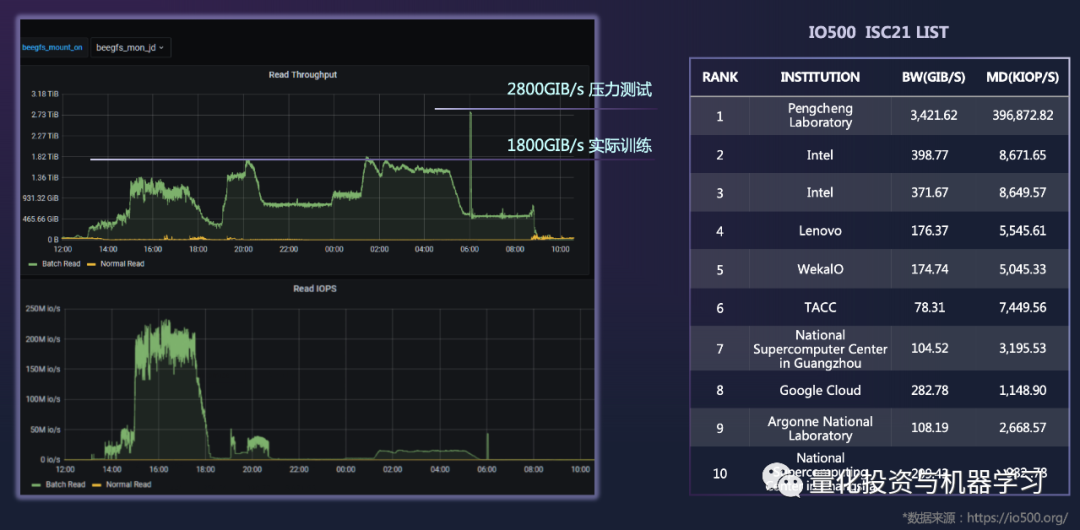Click the 1800GIB/s actual training annotation

tap(579, 146)
